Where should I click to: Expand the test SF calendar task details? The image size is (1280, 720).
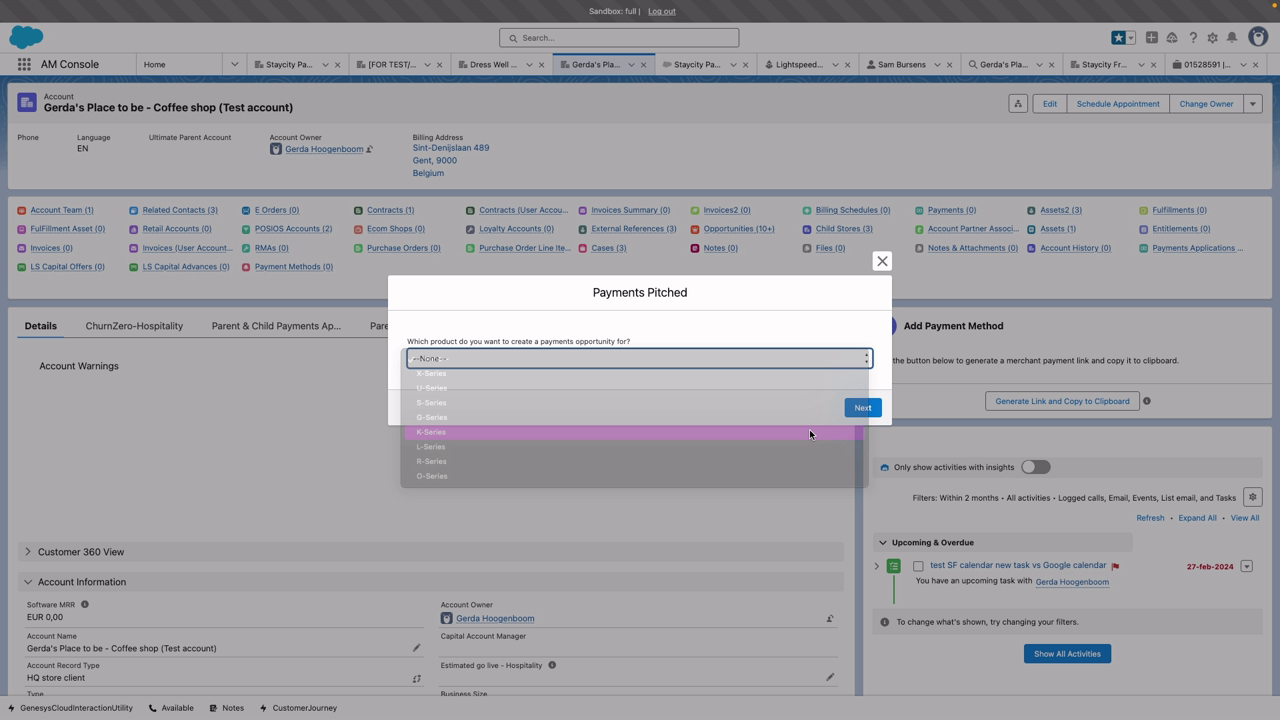pyautogui.click(x=877, y=566)
